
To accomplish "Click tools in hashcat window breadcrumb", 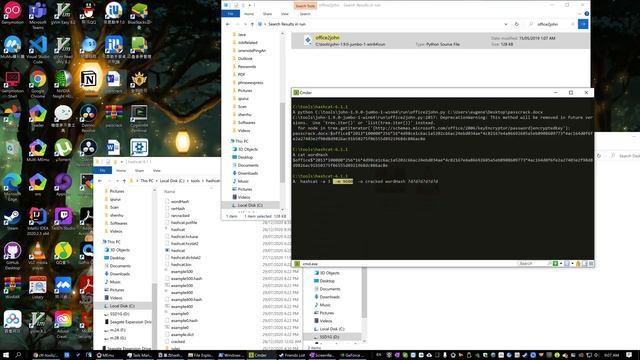I will (x=196, y=180).
